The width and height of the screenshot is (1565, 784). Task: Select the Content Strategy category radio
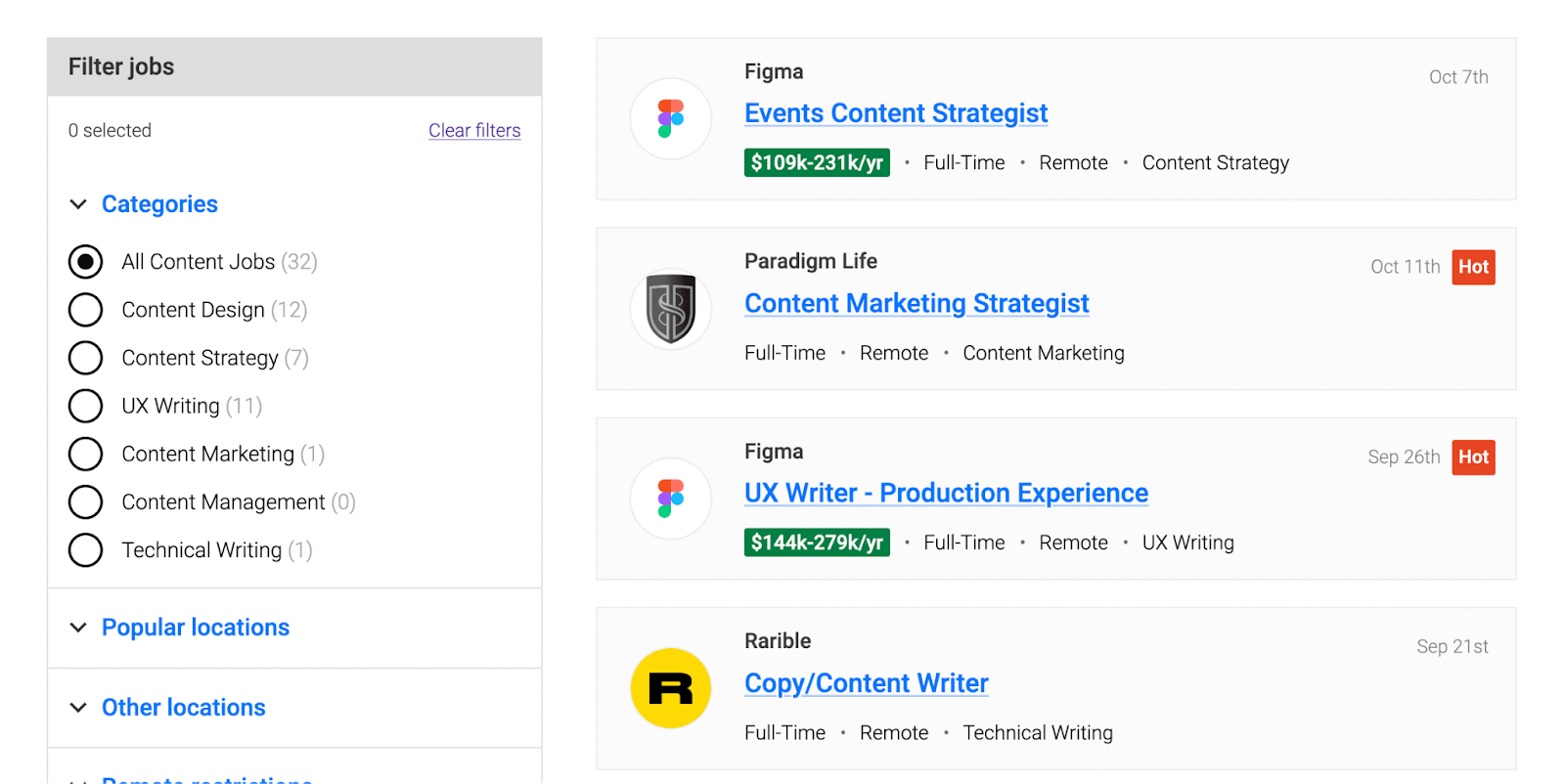click(x=86, y=358)
